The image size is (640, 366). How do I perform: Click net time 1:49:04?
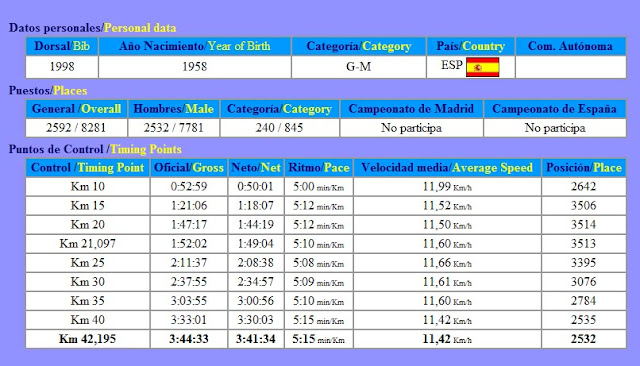pyautogui.click(x=256, y=244)
